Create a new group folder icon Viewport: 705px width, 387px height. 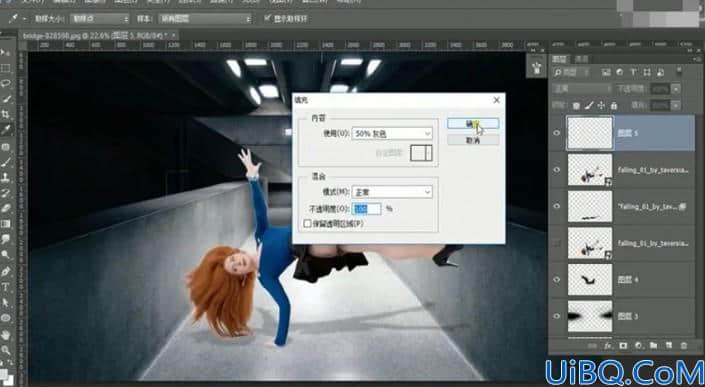tap(653, 346)
